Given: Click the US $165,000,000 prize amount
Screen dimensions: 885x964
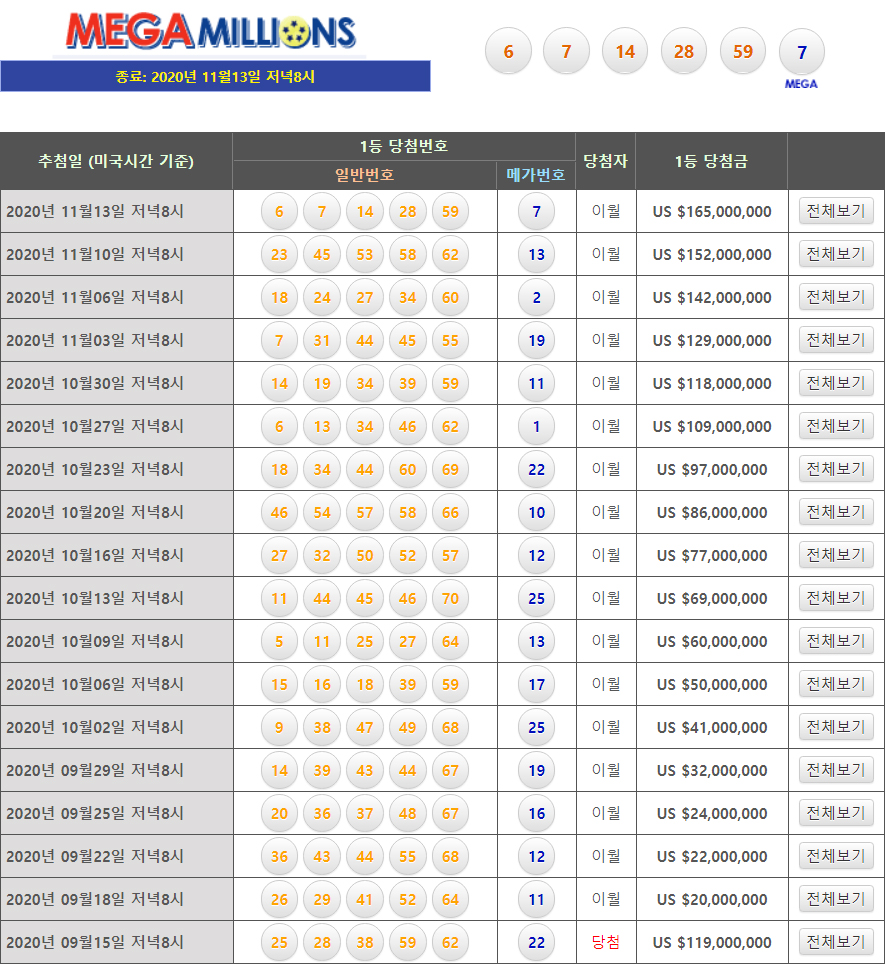Looking at the screenshot, I should (x=712, y=211).
